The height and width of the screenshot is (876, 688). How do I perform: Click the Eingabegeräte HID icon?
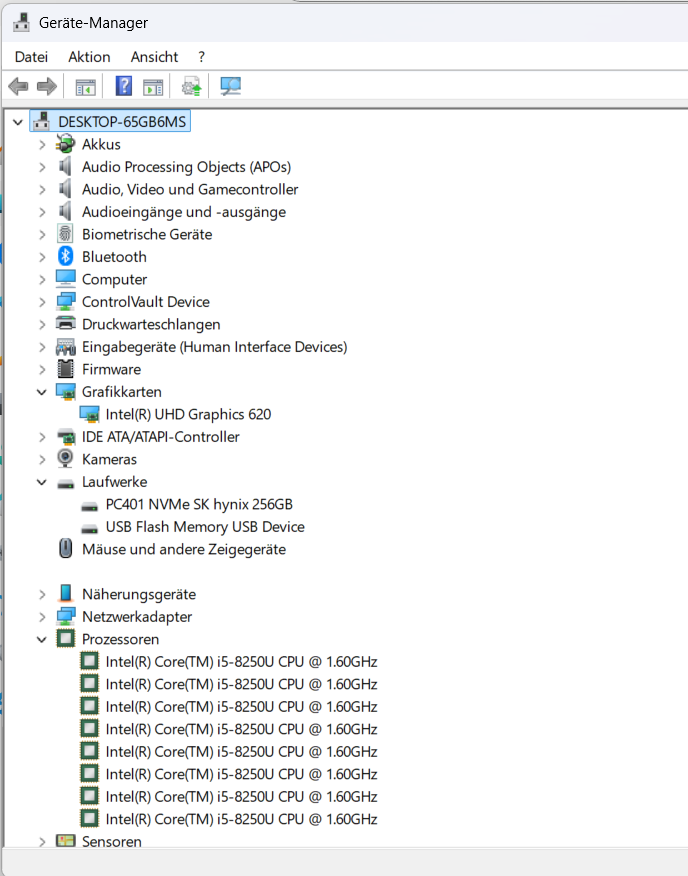pos(65,346)
